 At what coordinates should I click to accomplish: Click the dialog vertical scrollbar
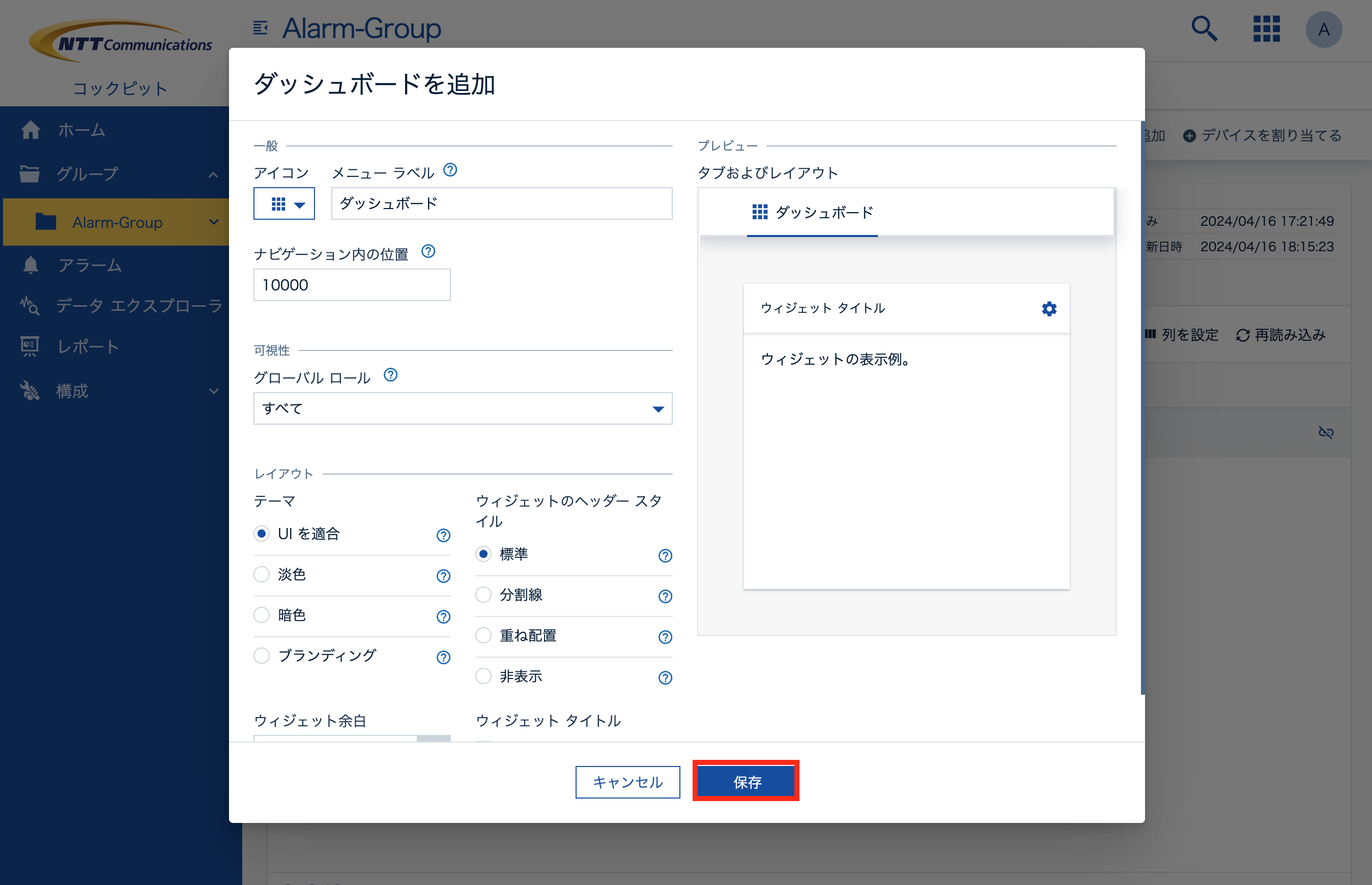[1142, 408]
